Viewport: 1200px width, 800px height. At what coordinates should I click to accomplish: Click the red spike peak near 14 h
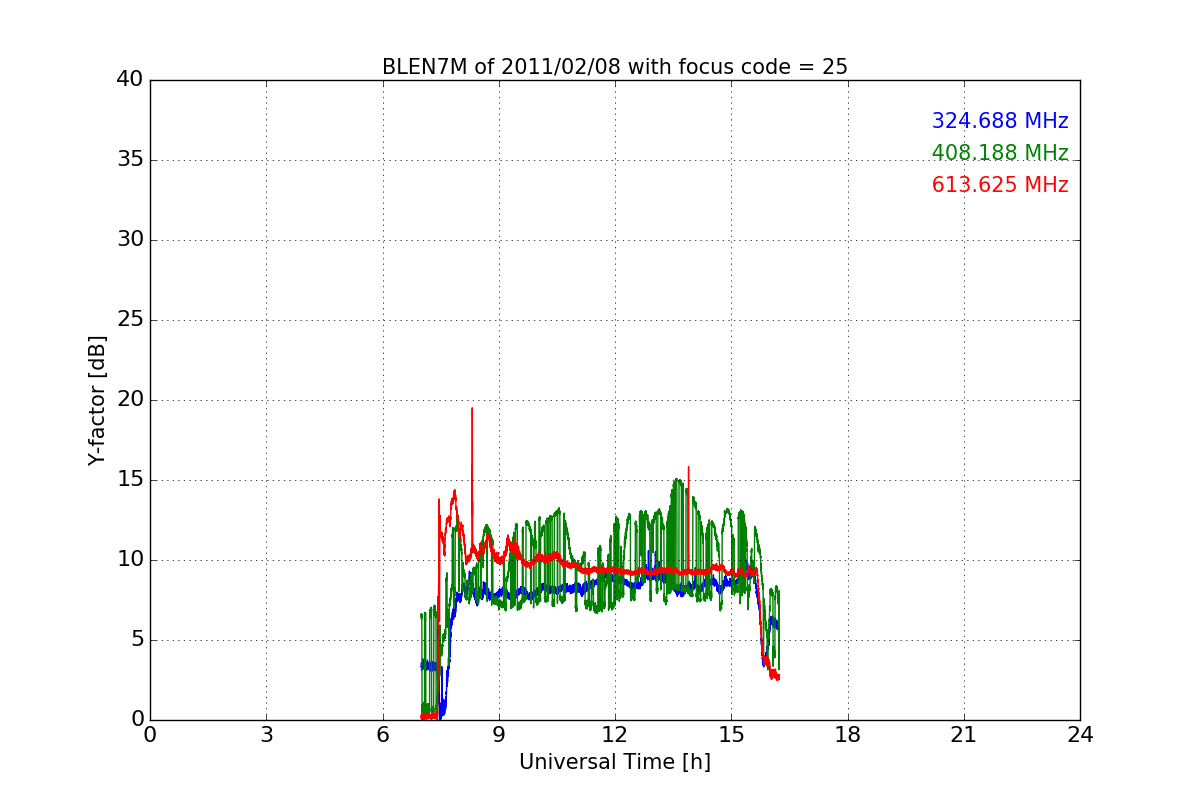pyautogui.click(x=688, y=468)
